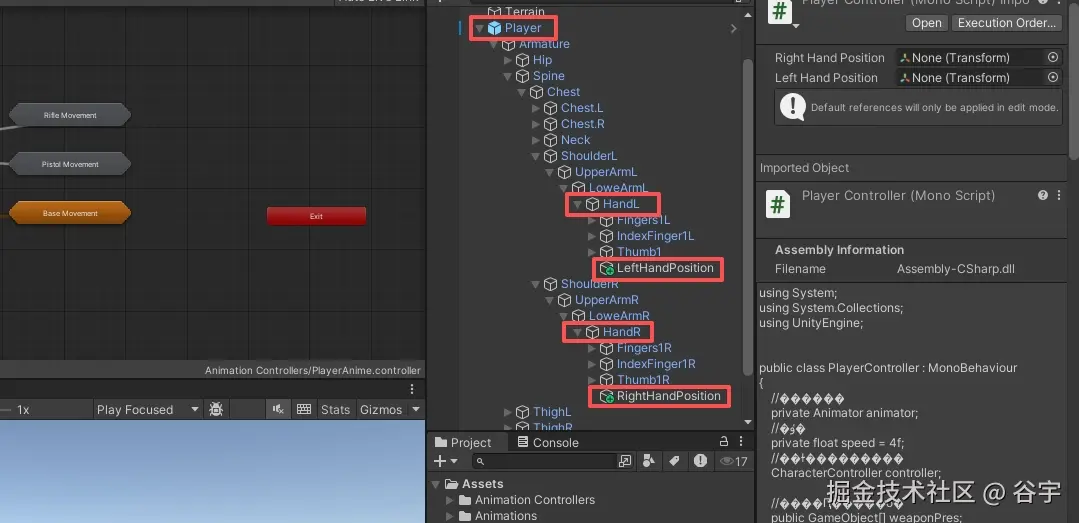Toggle mute audio icon in Game view
Image resolution: width=1079 pixels, height=523 pixels.
coord(278,409)
